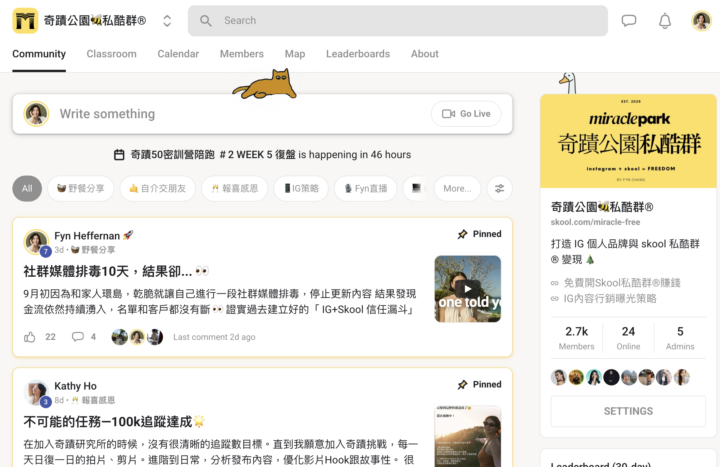Open the notifications bell
Image resolution: width=720 pixels, height=467 pixels.
665,21
